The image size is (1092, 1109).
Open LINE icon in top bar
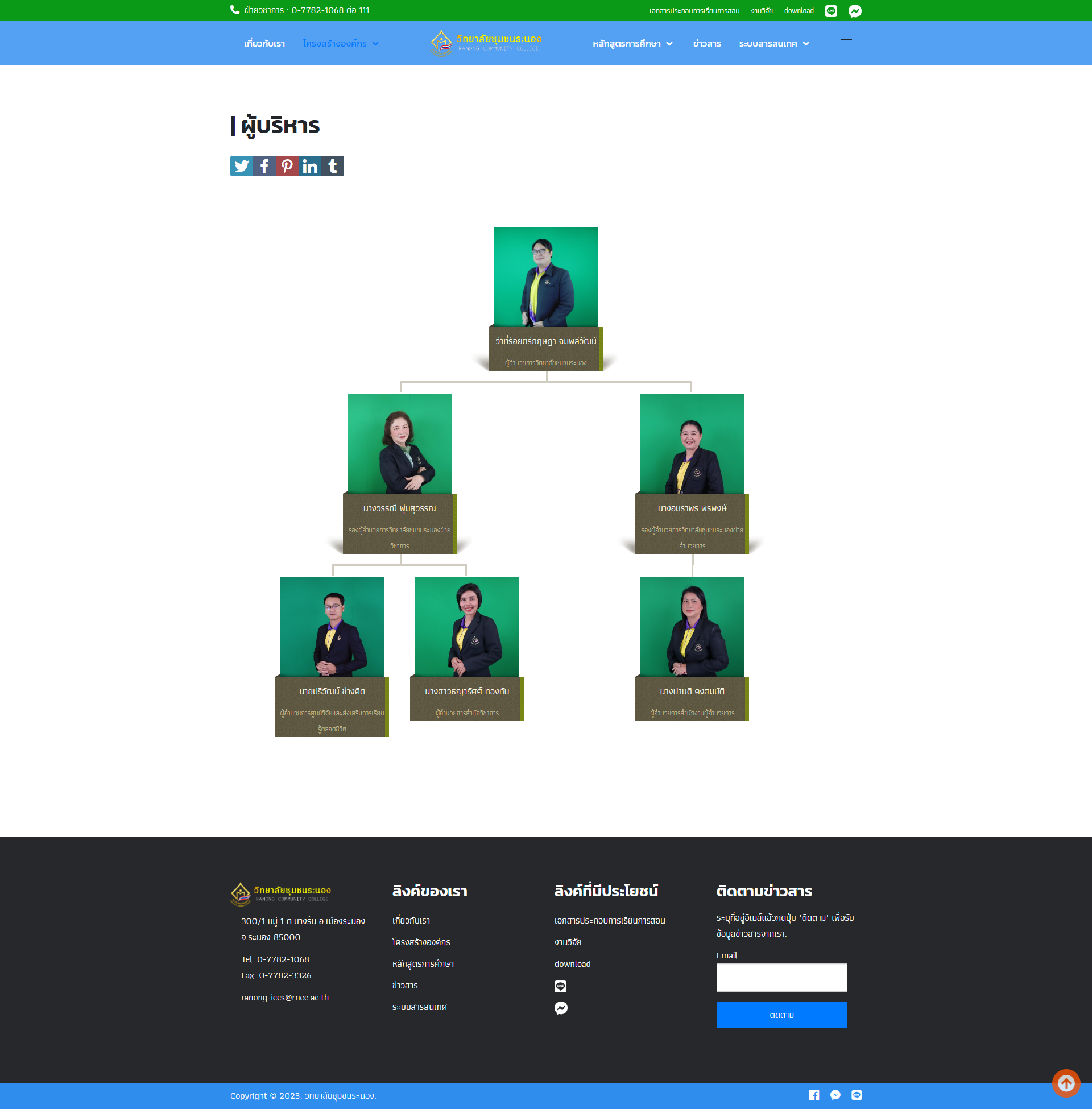tap(831, 11)
